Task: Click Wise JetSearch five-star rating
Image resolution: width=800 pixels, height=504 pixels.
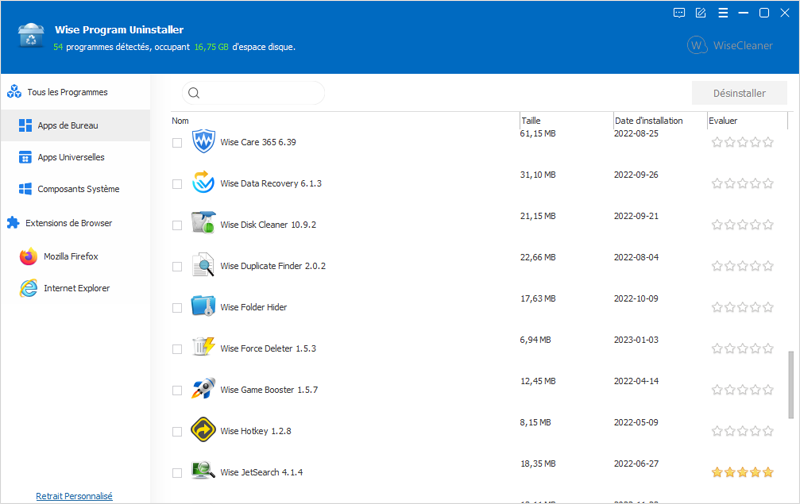Action: pyautogui.click(x=742, y=472)
